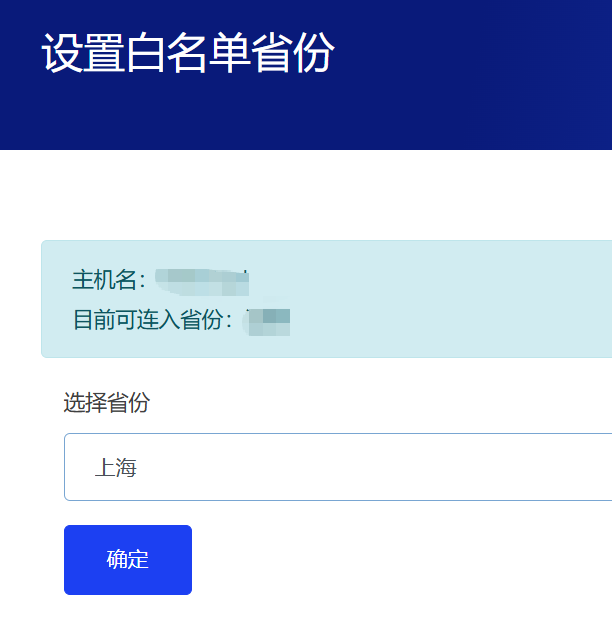Click the 目前可连入省份 label
612x618 pixels.
pos(152,321)
